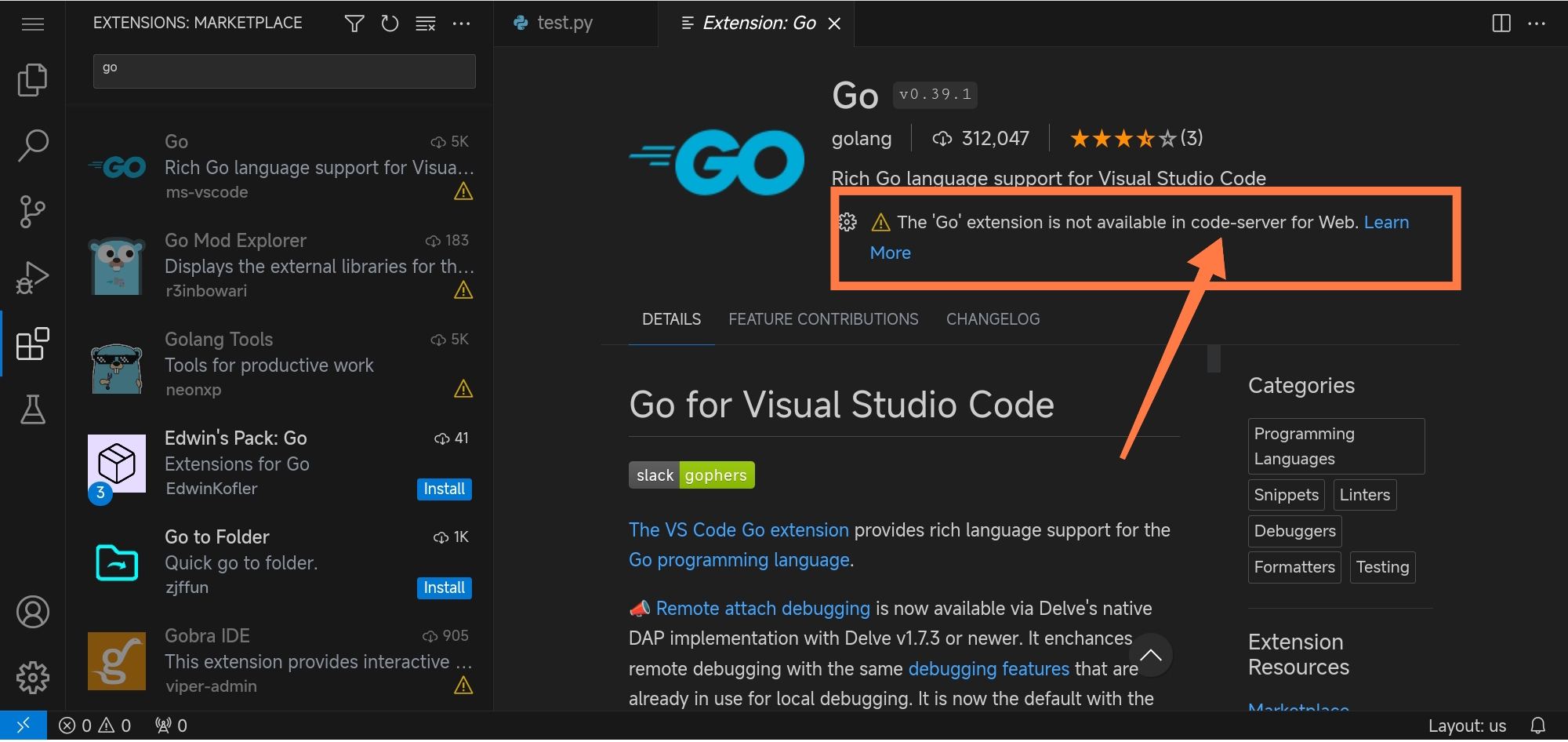
Task: Switch to the test.py editor tab
Action: coord(564,24)
